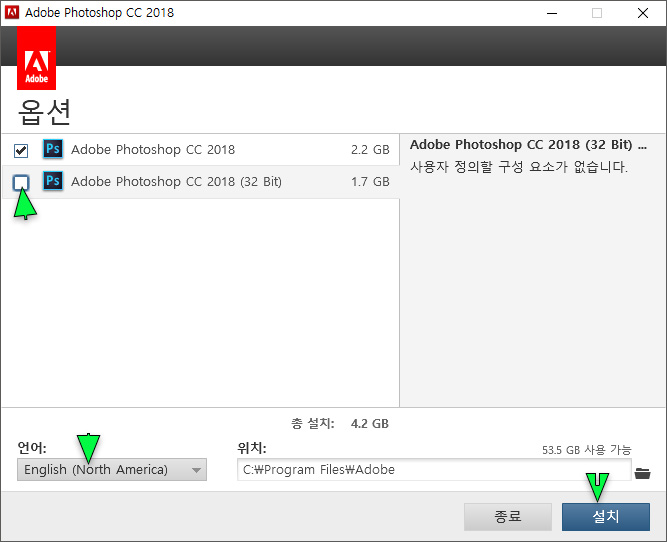This screenshot has width=667, height=542.
Task: Click the 옵션 heading
Action: 44,112
